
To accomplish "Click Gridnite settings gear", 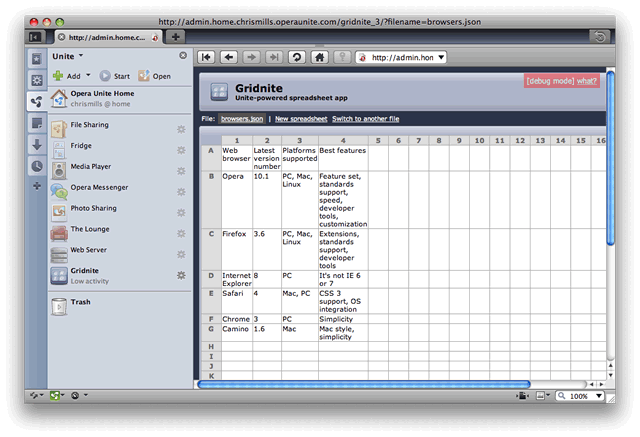I will coord(181,275).
